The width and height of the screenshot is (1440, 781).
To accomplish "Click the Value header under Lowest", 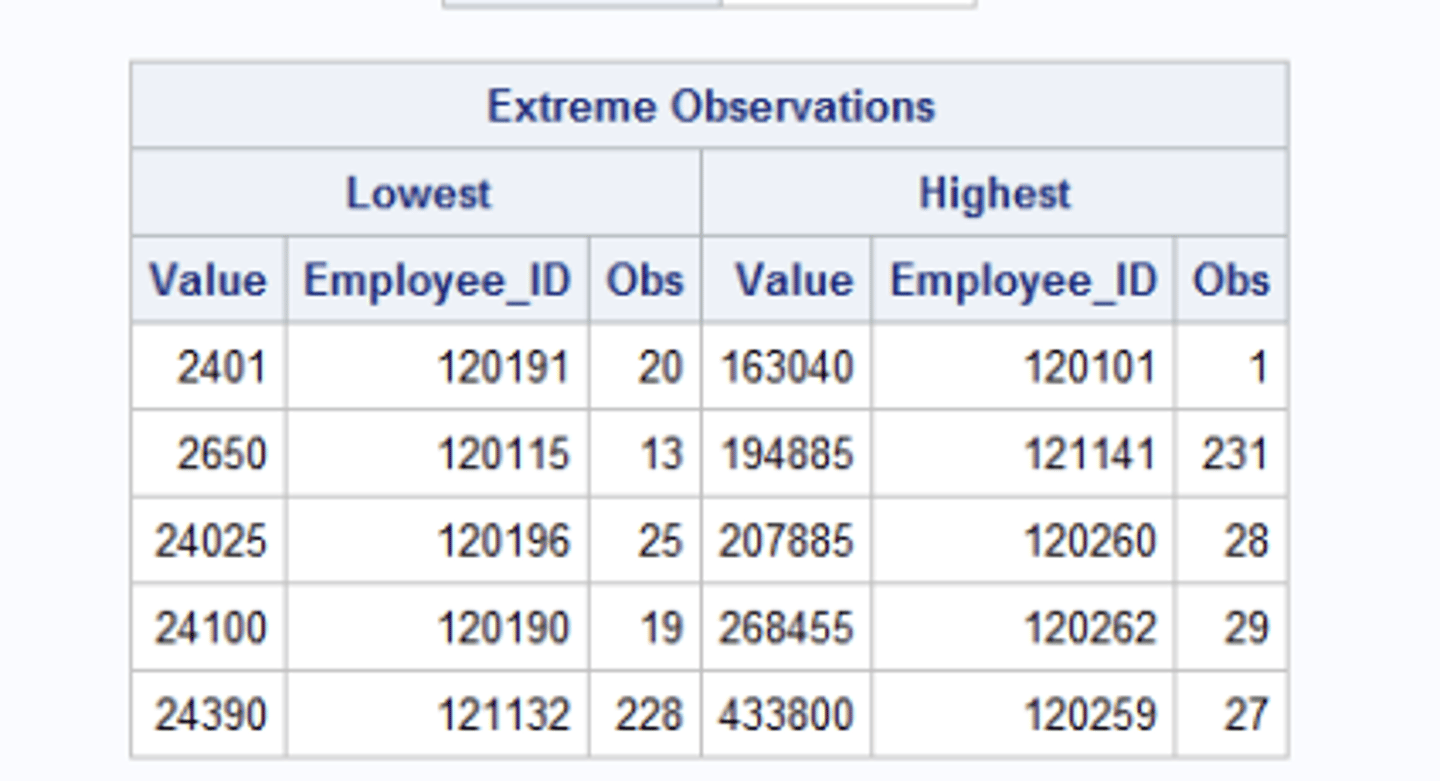I will tap(208, 280).
